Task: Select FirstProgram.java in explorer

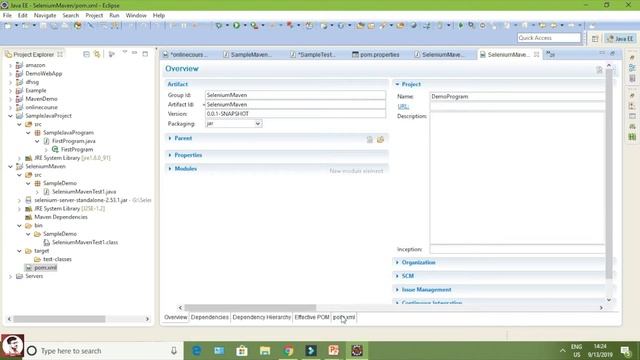Action: coord(73,141)
